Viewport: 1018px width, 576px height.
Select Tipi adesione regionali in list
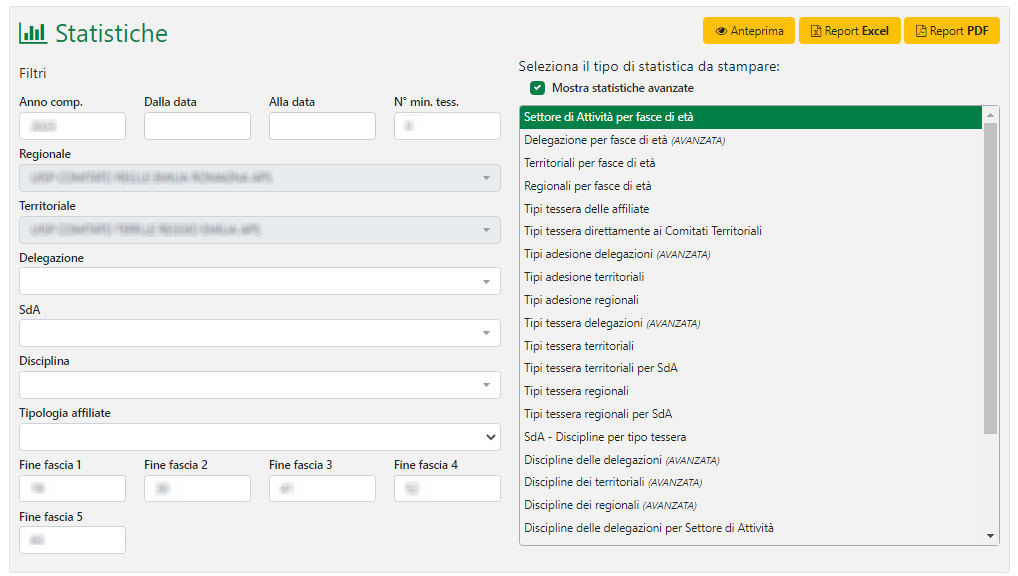click(x=581, y=300)
